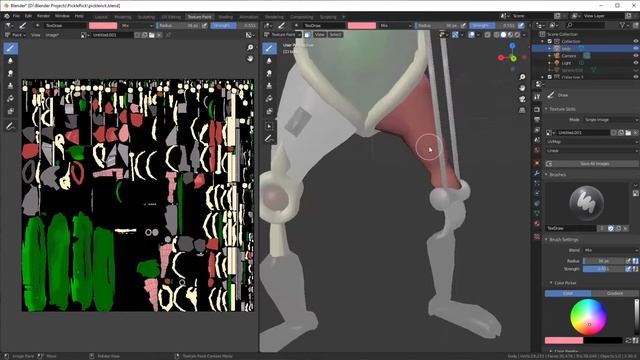Screen dimensions: 640x360
Task: Toggle visibility of Collection in outliner
Action: tap(636, 41)
